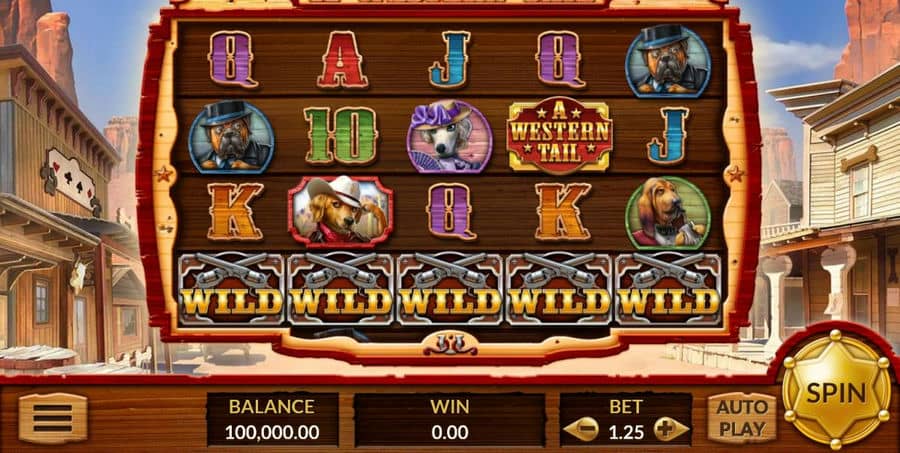This screenshot has width=900, height=453.
Task: Select the cowboy hat golden retriever symbol
Action: (341, 211)
